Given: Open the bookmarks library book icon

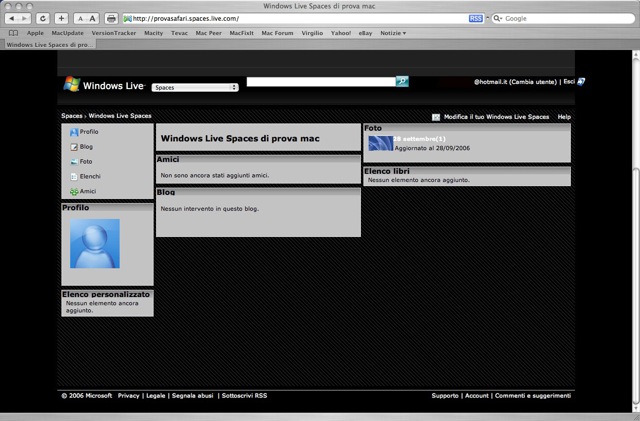Looking at the screenshot, I should pos(13,33).
